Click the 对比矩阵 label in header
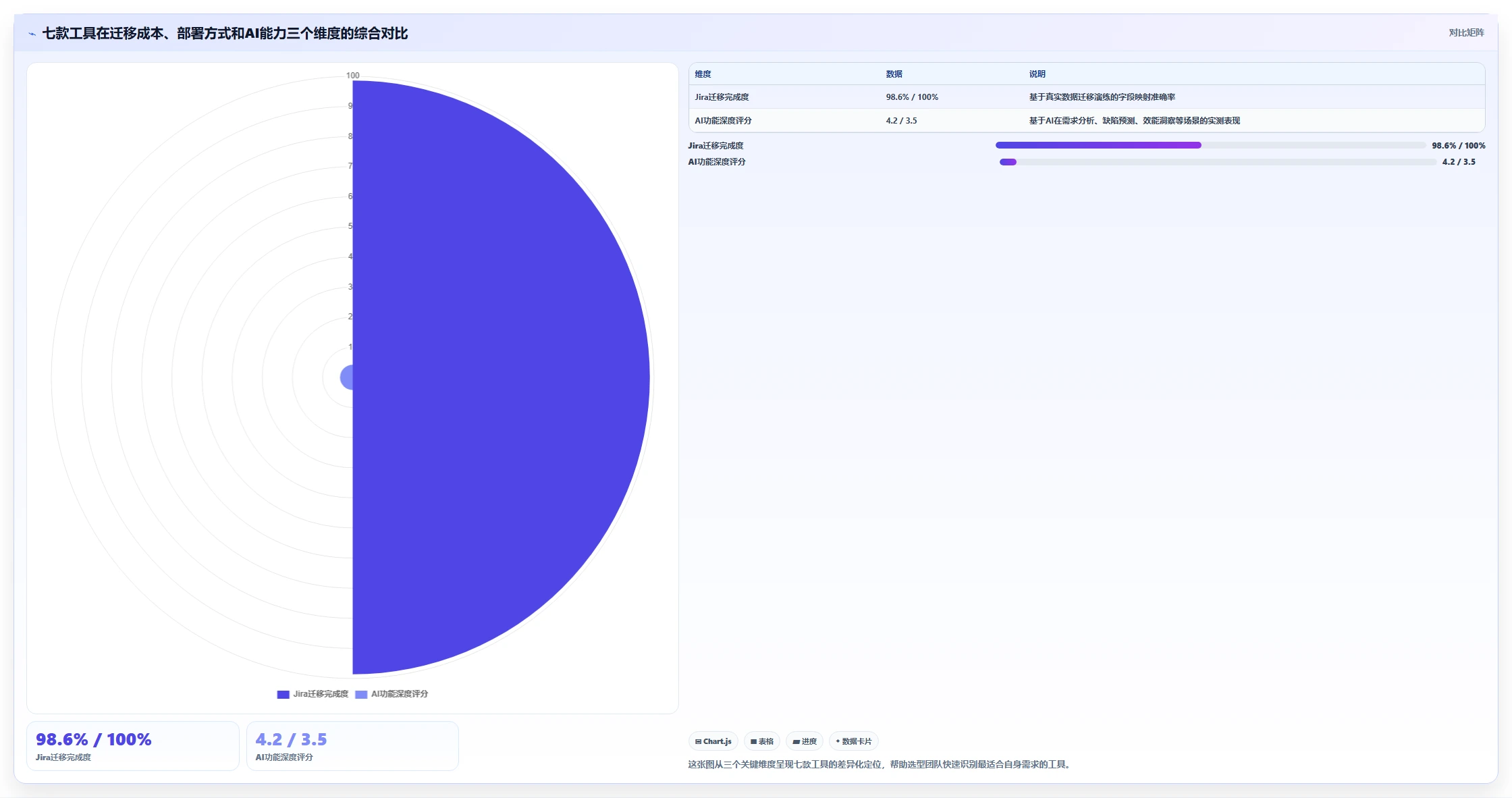1512x798 pixels. click(1466, 32)
